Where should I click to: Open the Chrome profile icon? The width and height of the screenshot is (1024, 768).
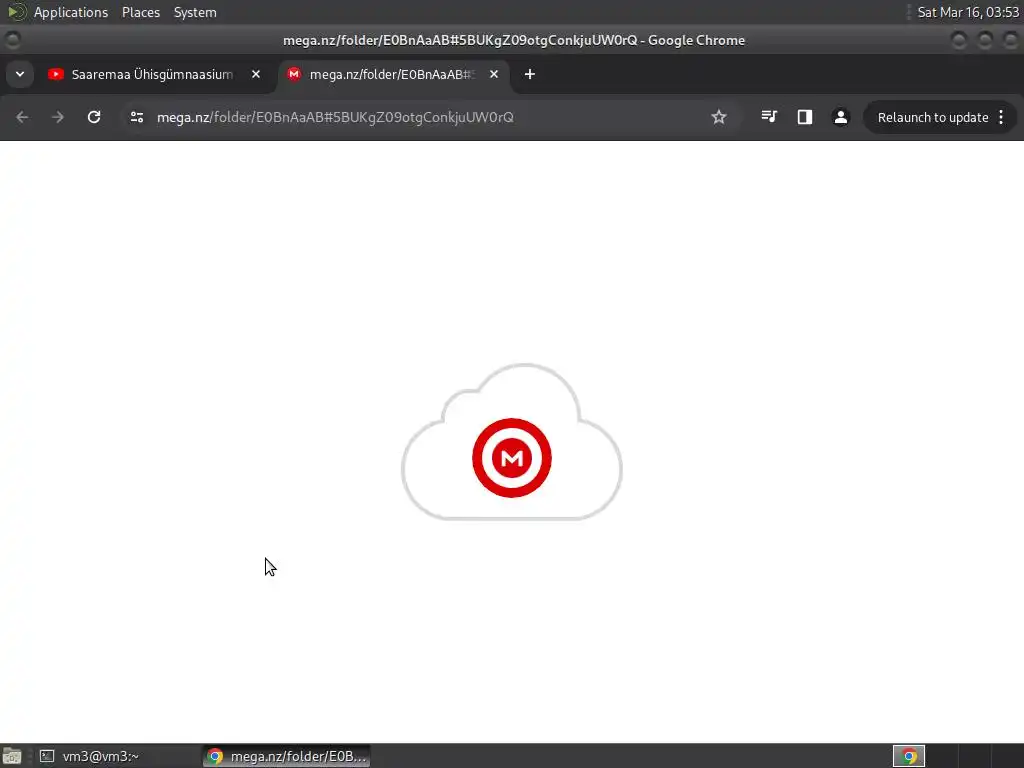(840, 117)
